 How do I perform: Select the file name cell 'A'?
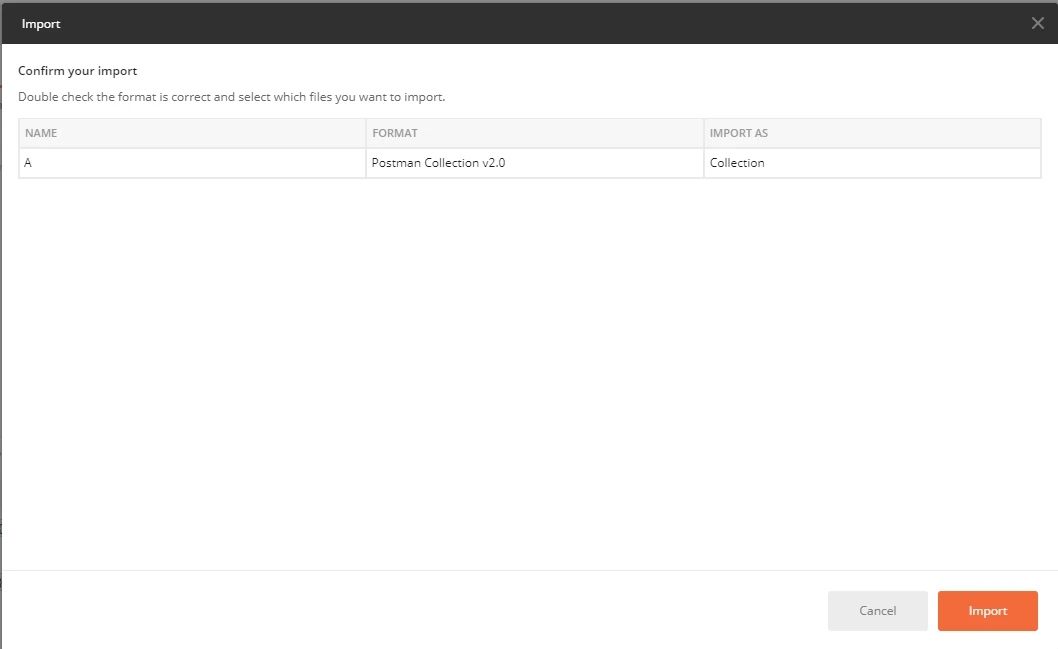pos(28,163)
